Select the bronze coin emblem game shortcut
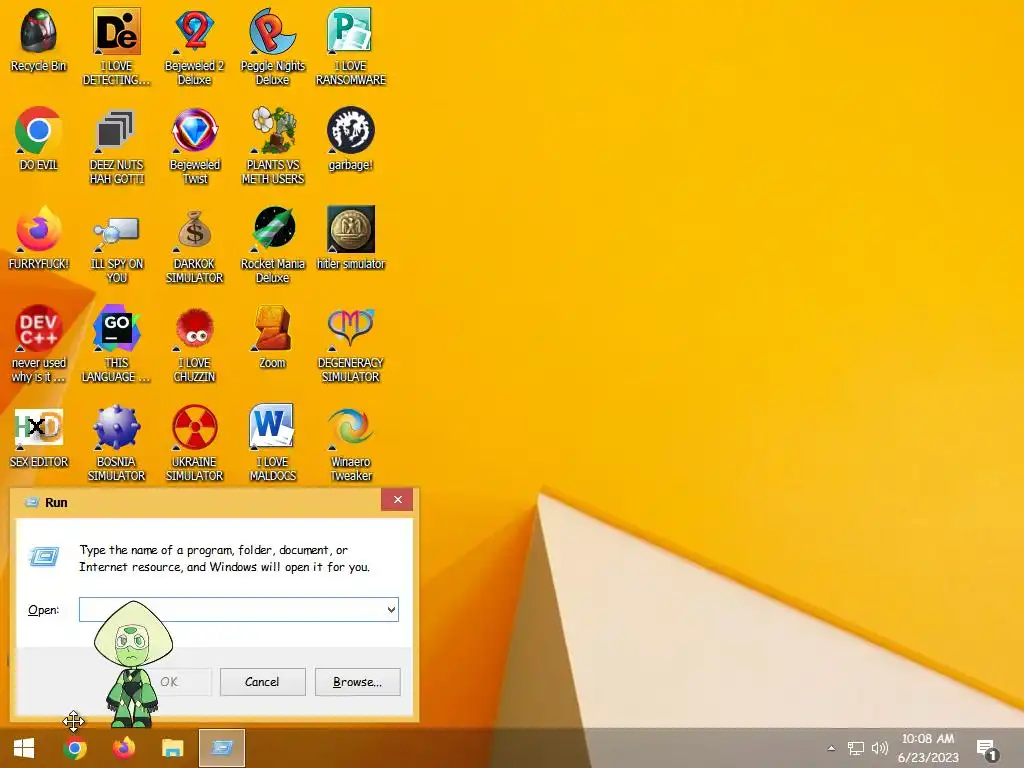 351,238
